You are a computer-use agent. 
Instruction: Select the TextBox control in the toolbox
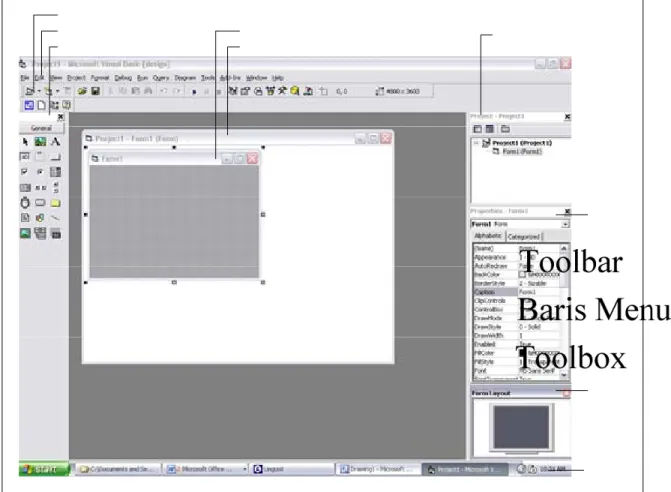coord(25,157)
